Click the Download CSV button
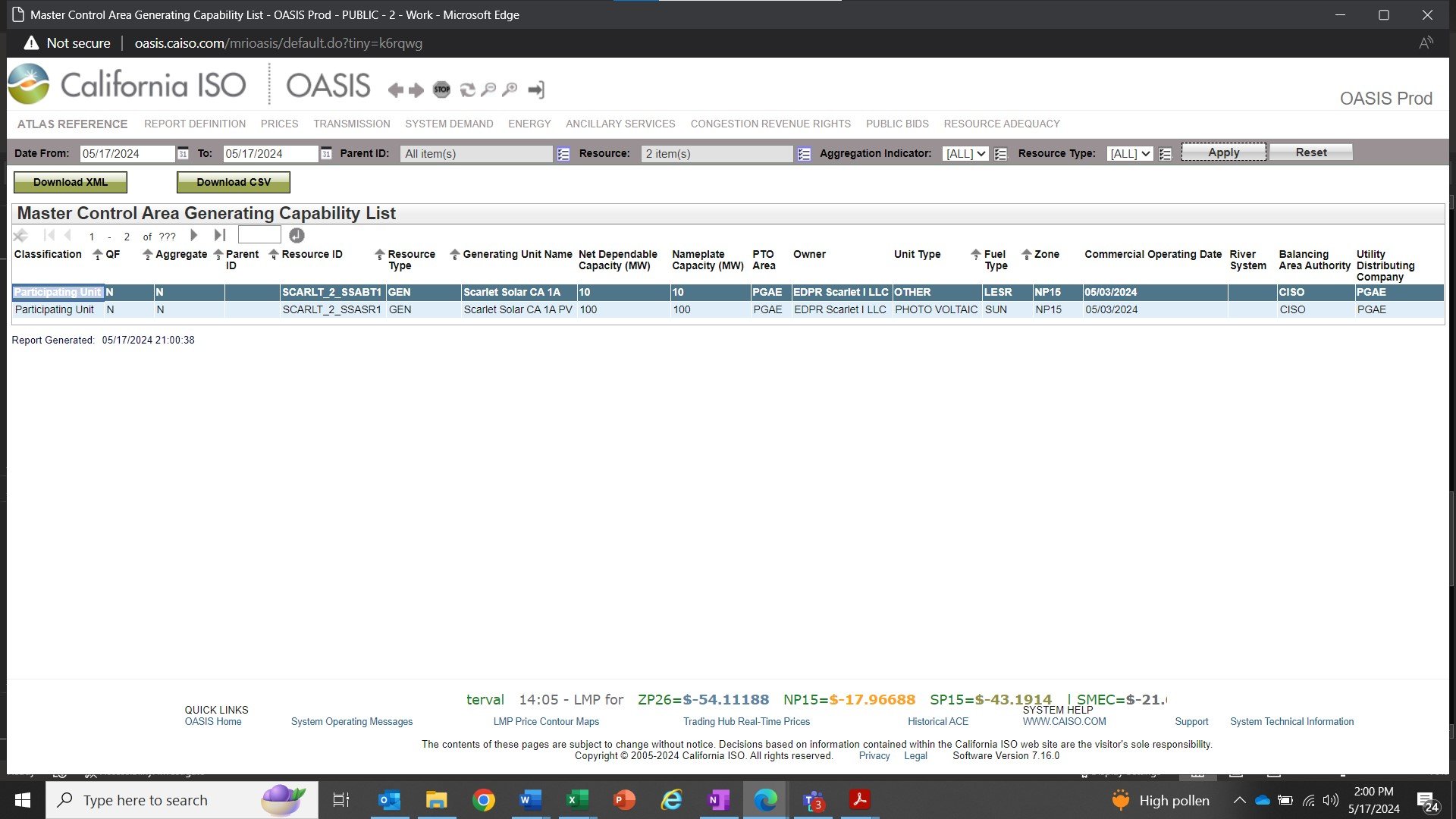Viewport: 1456px width, 819px height. (x=233, y=182)
